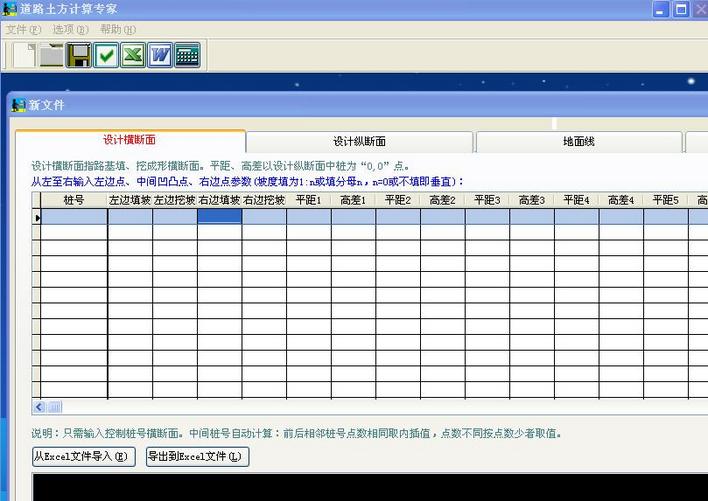Click the table's left scroll arrow

pyautogui.click(x=39, y=407)
